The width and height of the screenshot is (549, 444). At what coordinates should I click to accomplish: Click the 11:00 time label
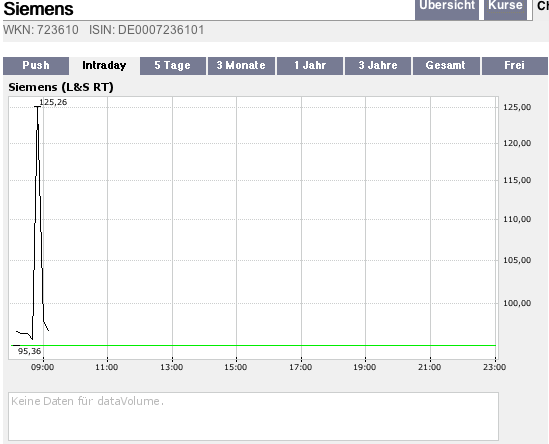[106, 367]
